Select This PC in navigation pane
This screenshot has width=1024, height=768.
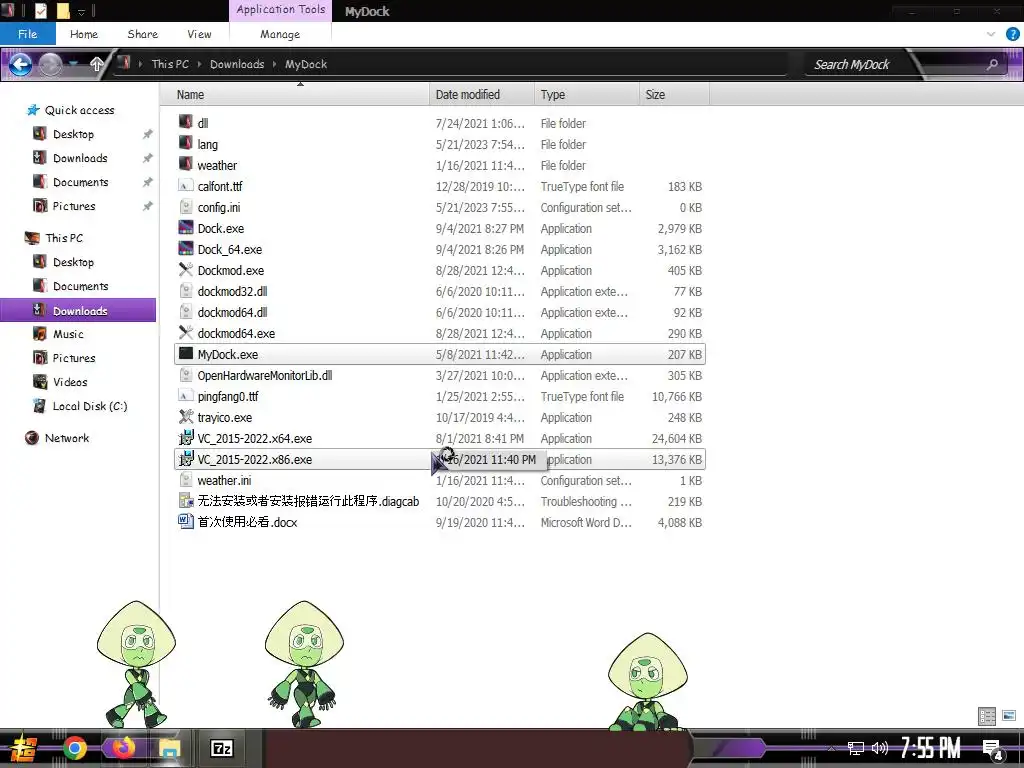64,238
